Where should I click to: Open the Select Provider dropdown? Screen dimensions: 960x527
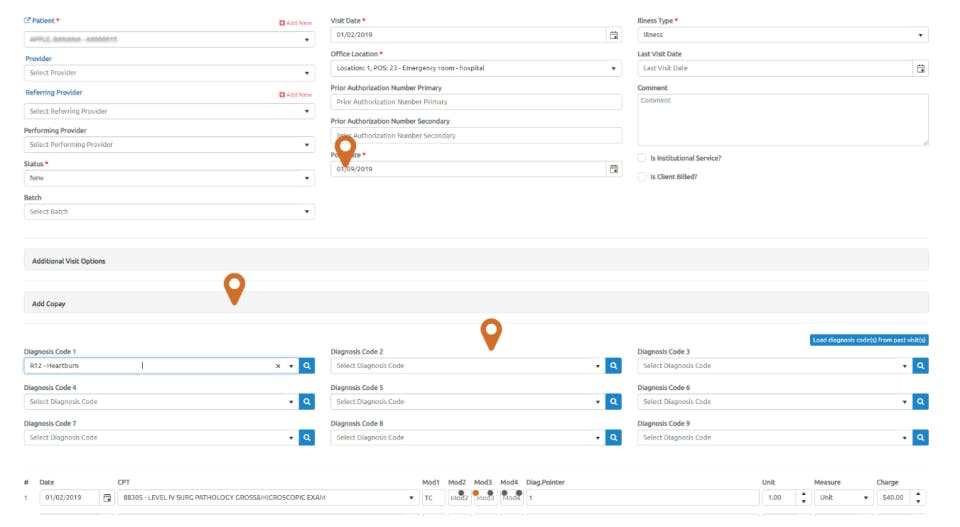[170, 73]
